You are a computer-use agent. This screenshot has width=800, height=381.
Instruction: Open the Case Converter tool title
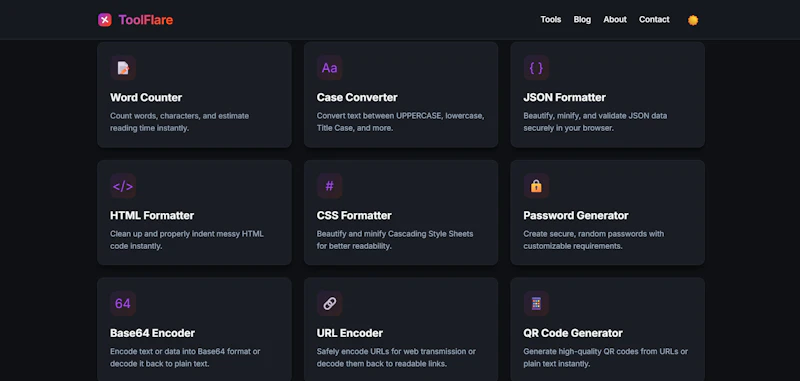click(x=357, y=97)
